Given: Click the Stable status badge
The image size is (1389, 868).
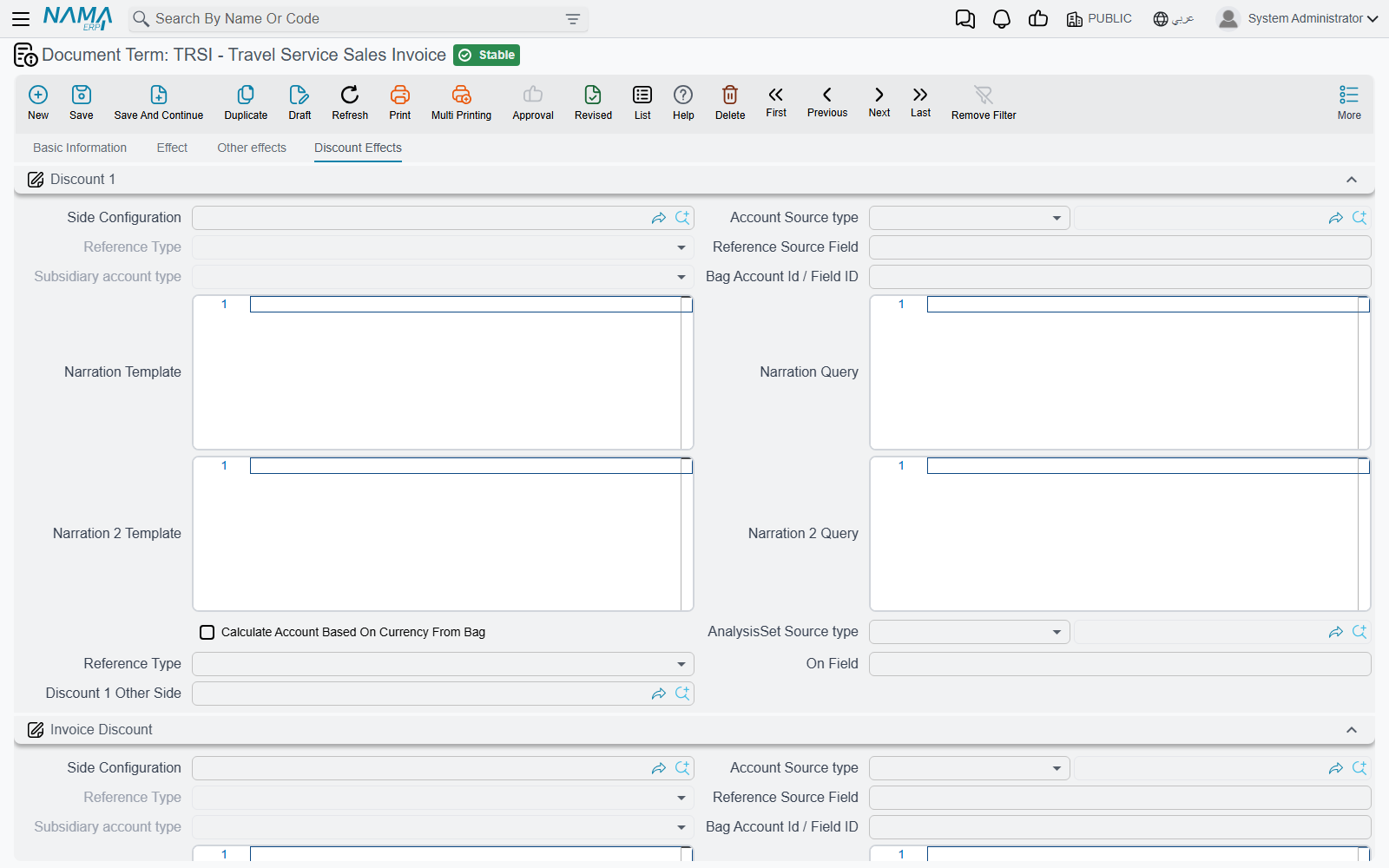Looking at the screenshot, I should 486,56.
